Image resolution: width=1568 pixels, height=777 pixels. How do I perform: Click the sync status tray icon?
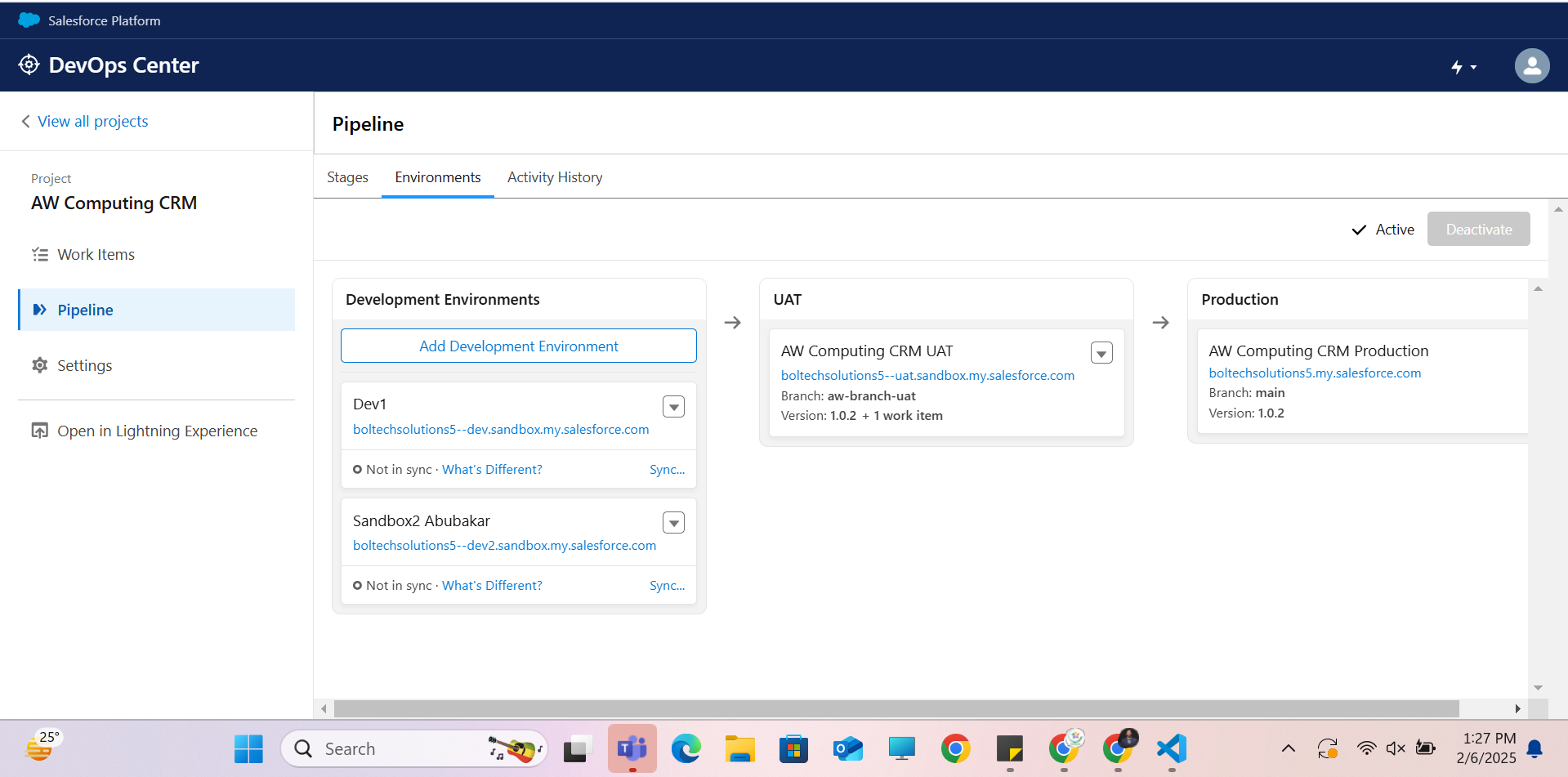tap(1328, 748)
